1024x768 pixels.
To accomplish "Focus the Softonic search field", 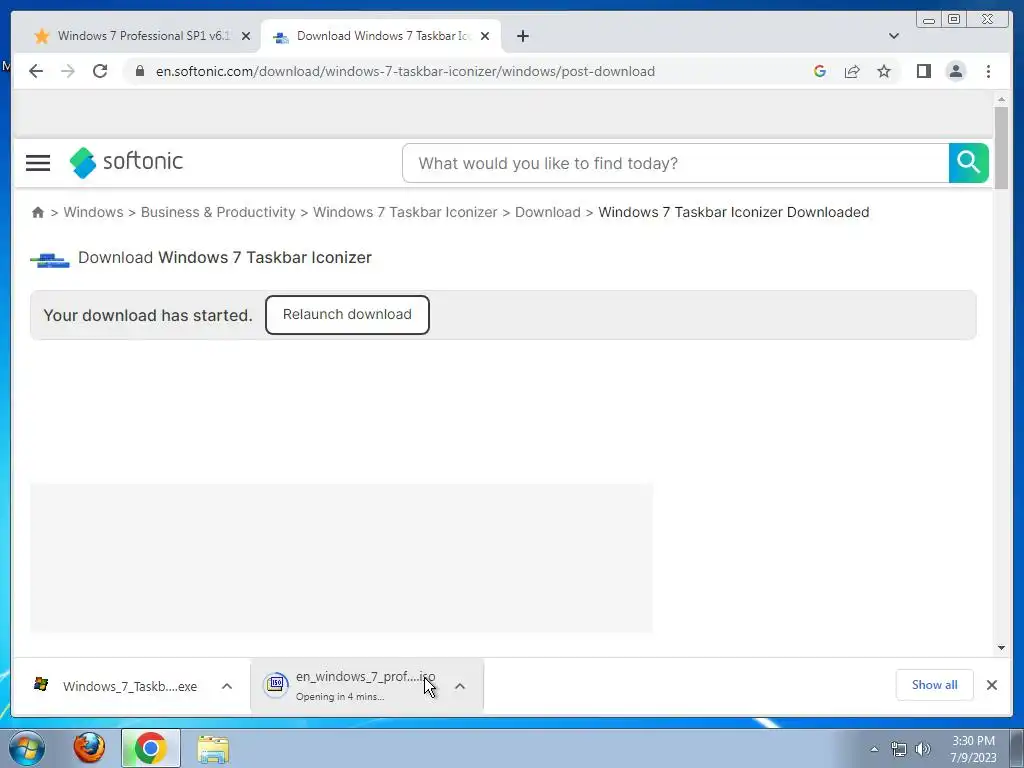I will point(675,163).
